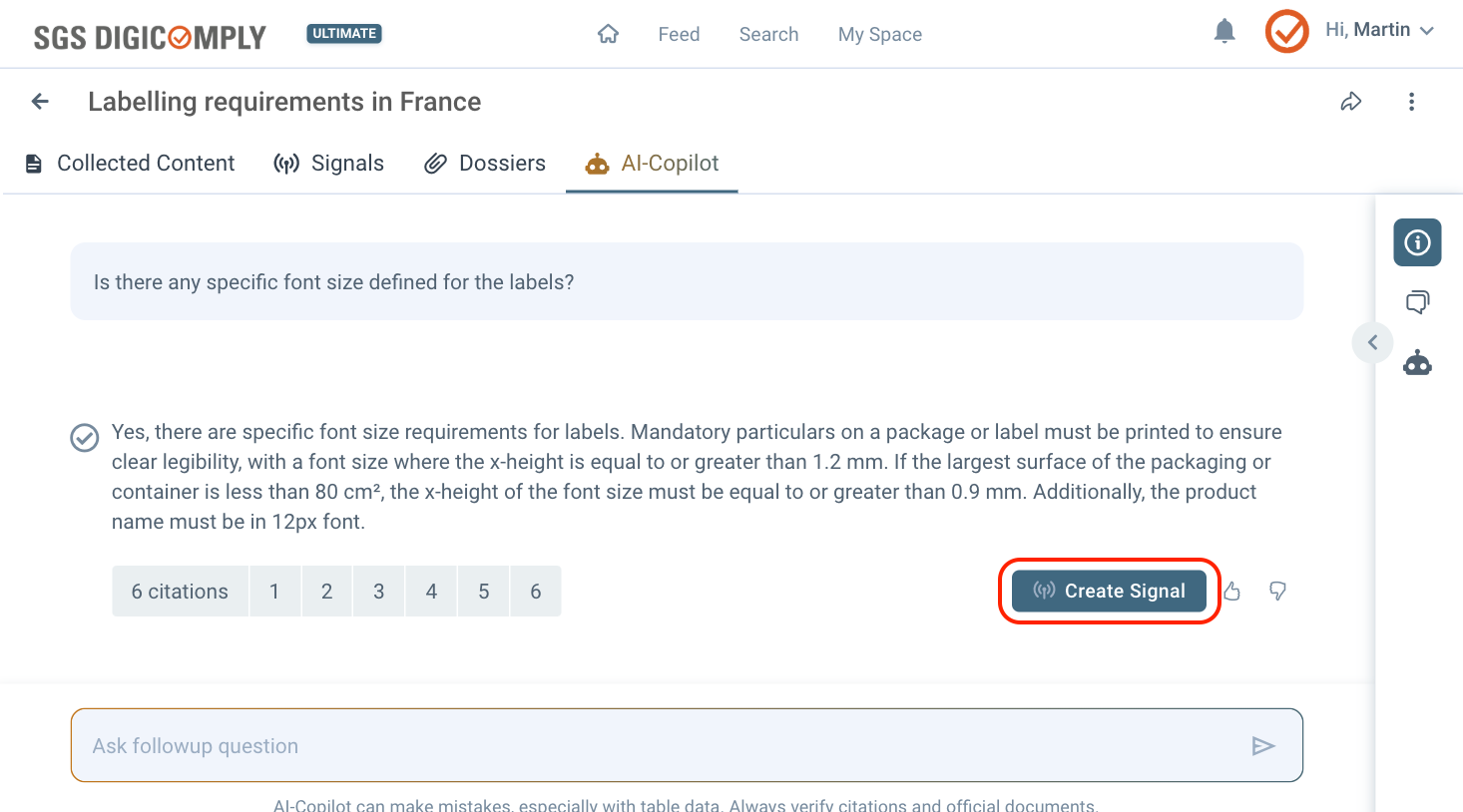Screen dimensions: 1463x812
Task: Expand the right sidebar with the chevron
Action: pos(1372,343)
